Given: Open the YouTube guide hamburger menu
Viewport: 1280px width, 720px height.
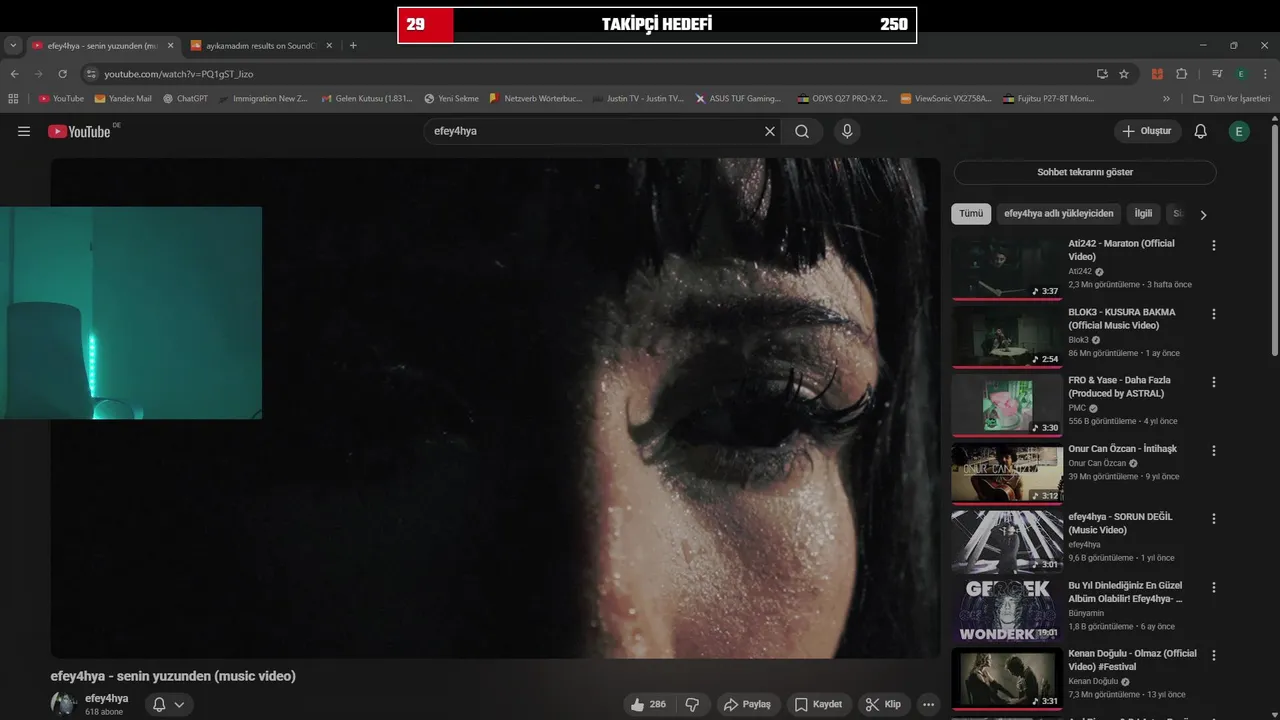Looking at the screenshot, I should 24,131.
